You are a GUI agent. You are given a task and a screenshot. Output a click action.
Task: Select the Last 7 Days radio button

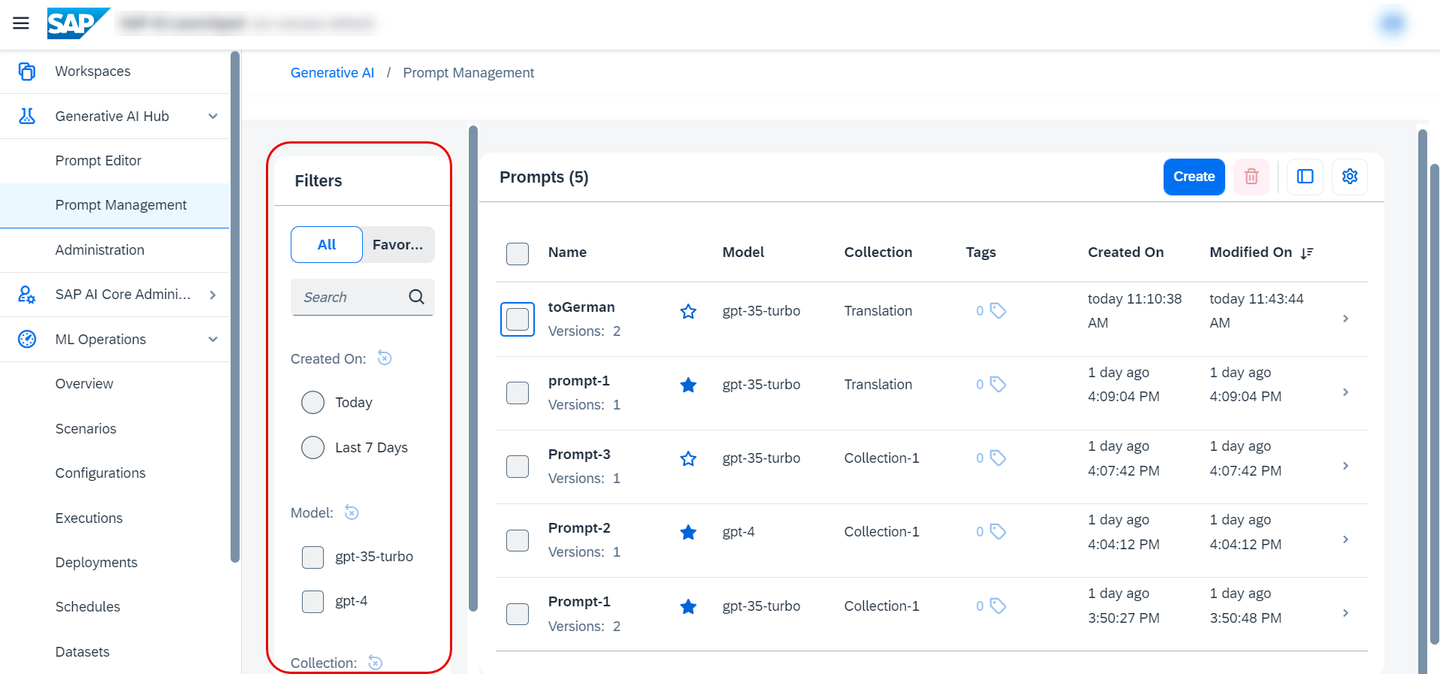tap(313, 447)
